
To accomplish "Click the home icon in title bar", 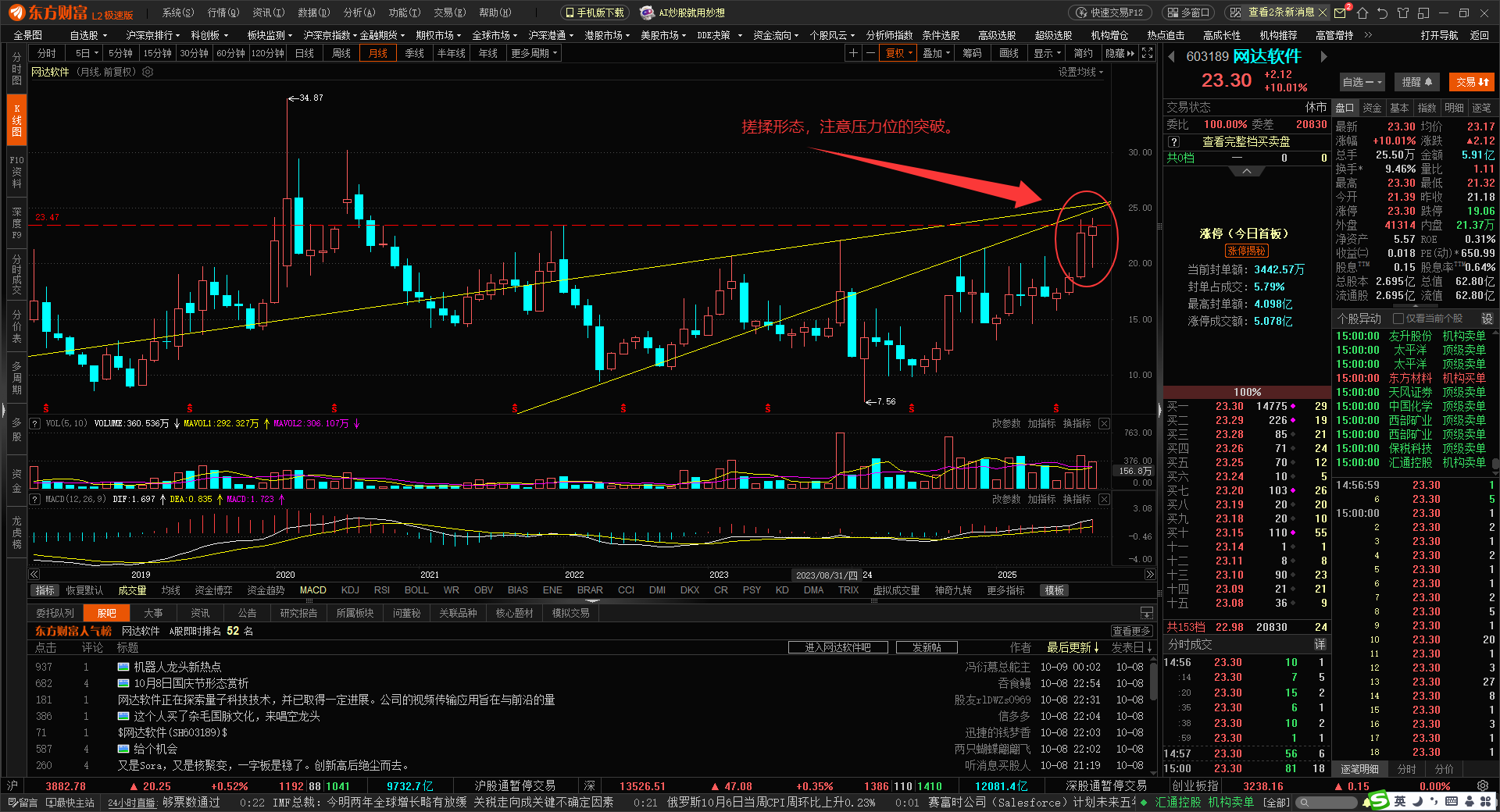I will [x=1362, y=12].
